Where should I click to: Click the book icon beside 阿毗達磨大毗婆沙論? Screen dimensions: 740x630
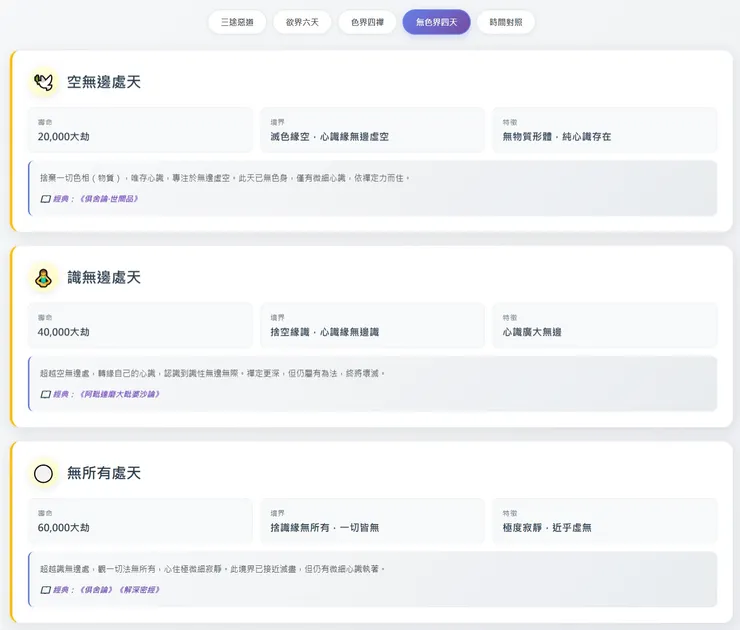[x=45, y=394]
